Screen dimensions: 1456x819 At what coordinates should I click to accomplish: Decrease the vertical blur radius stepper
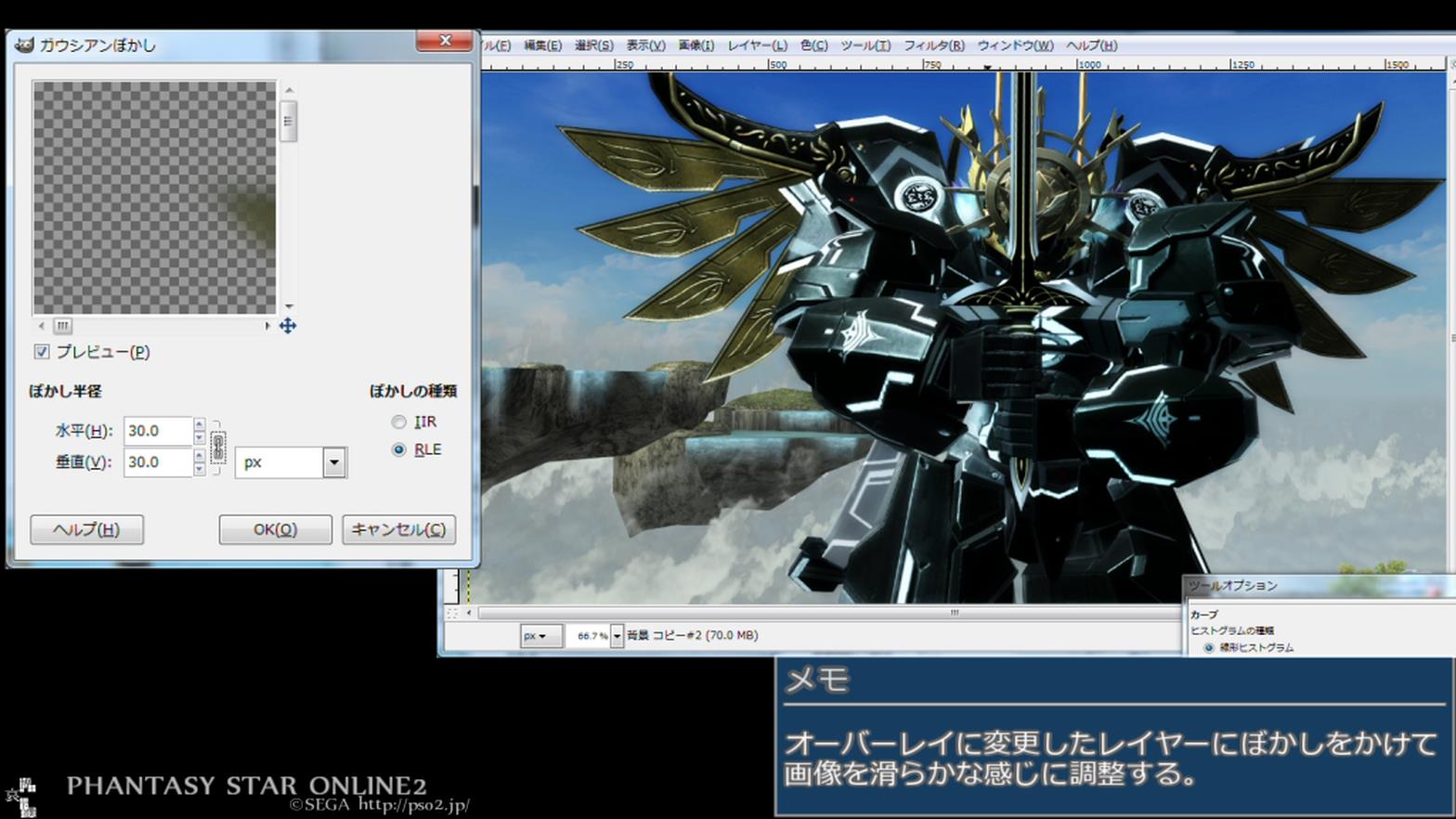[x=199, y=469]
